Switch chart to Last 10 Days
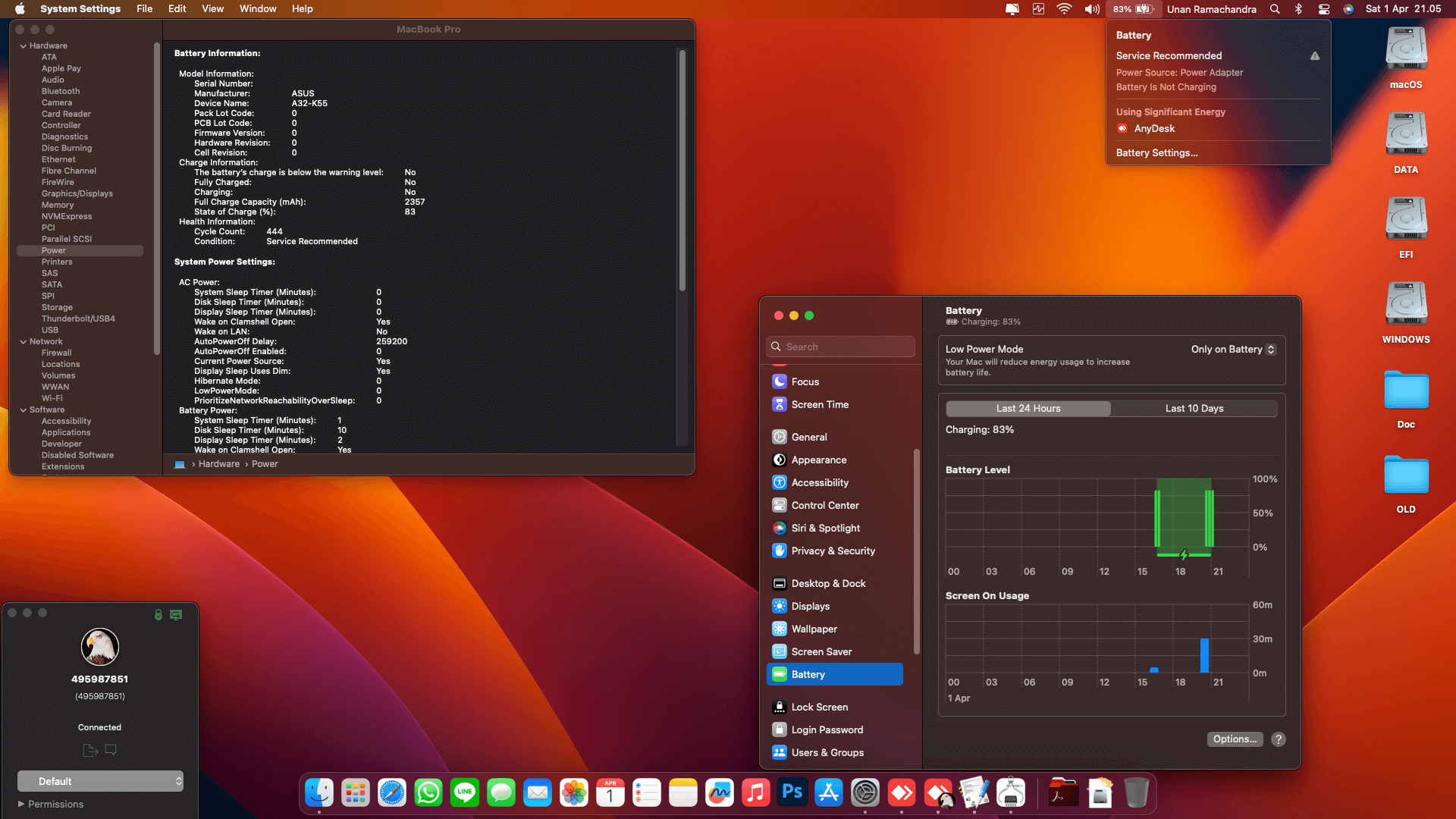The height and width of the screenshot is (819, 1456). point(1194,409)
